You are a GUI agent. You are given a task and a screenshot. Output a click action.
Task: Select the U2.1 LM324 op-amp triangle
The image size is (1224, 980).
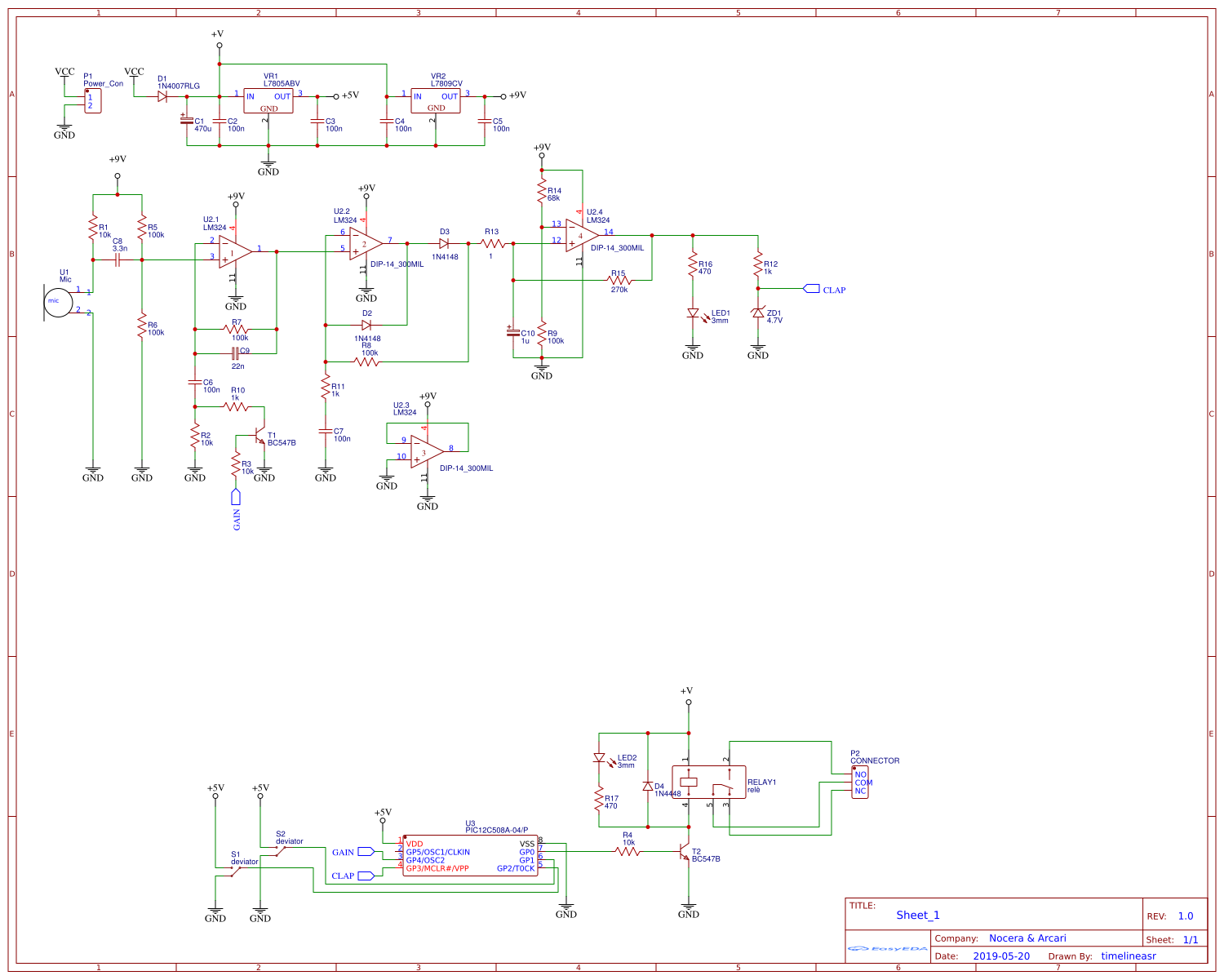(230, 253)
